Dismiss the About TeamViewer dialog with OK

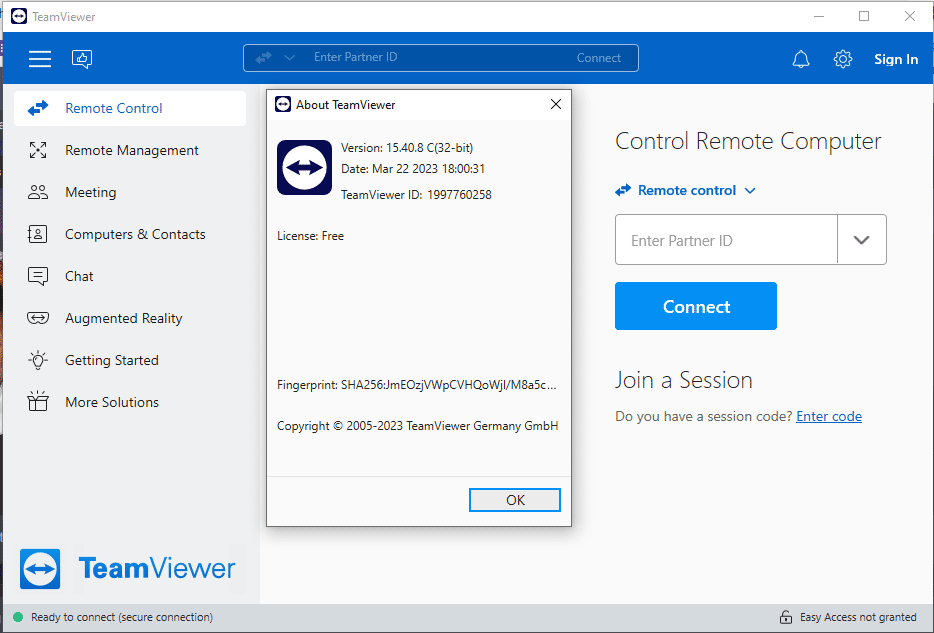click(x=514, y=499)
